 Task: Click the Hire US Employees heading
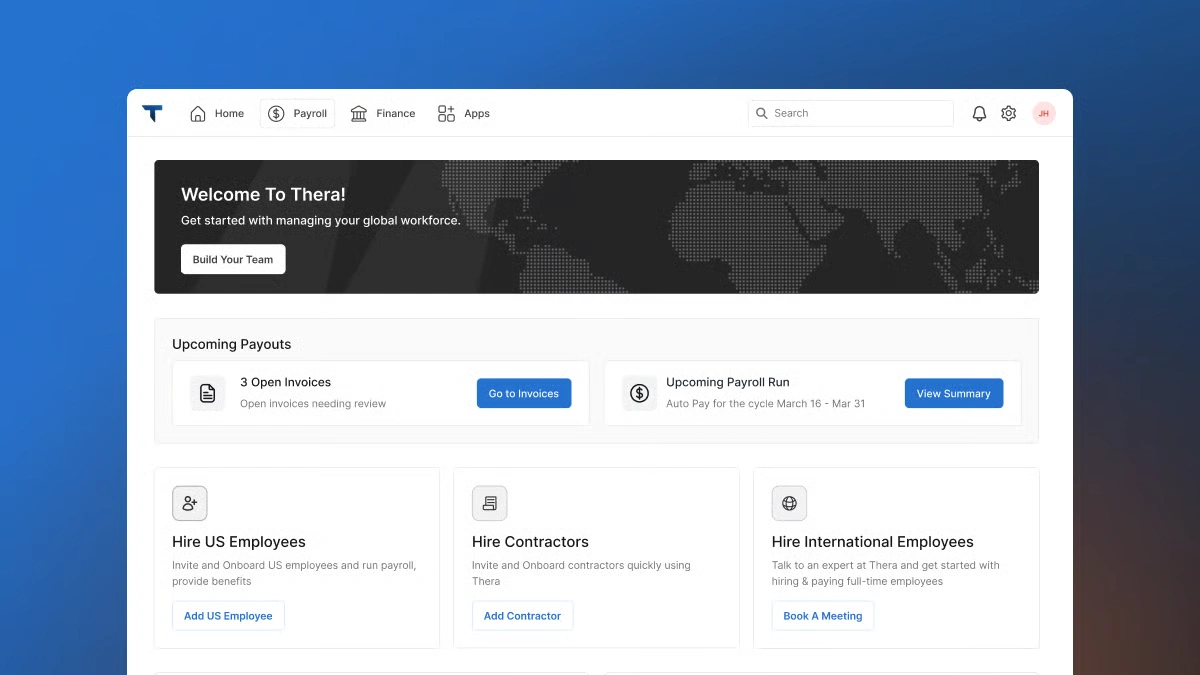[x=239, y=542]
